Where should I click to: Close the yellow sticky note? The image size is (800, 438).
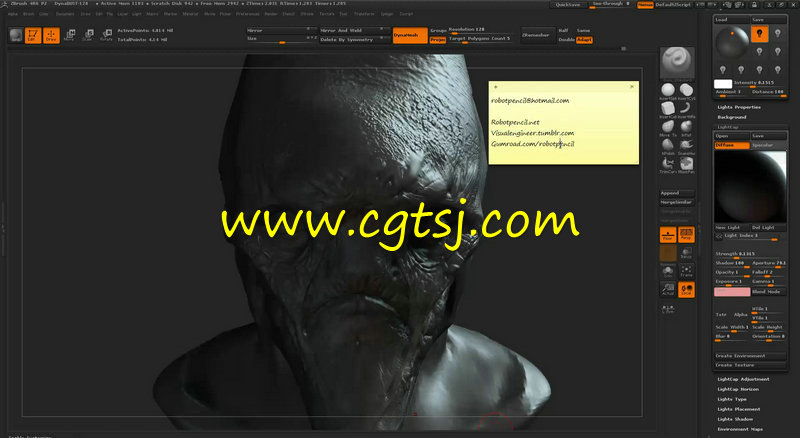(632, 87)
